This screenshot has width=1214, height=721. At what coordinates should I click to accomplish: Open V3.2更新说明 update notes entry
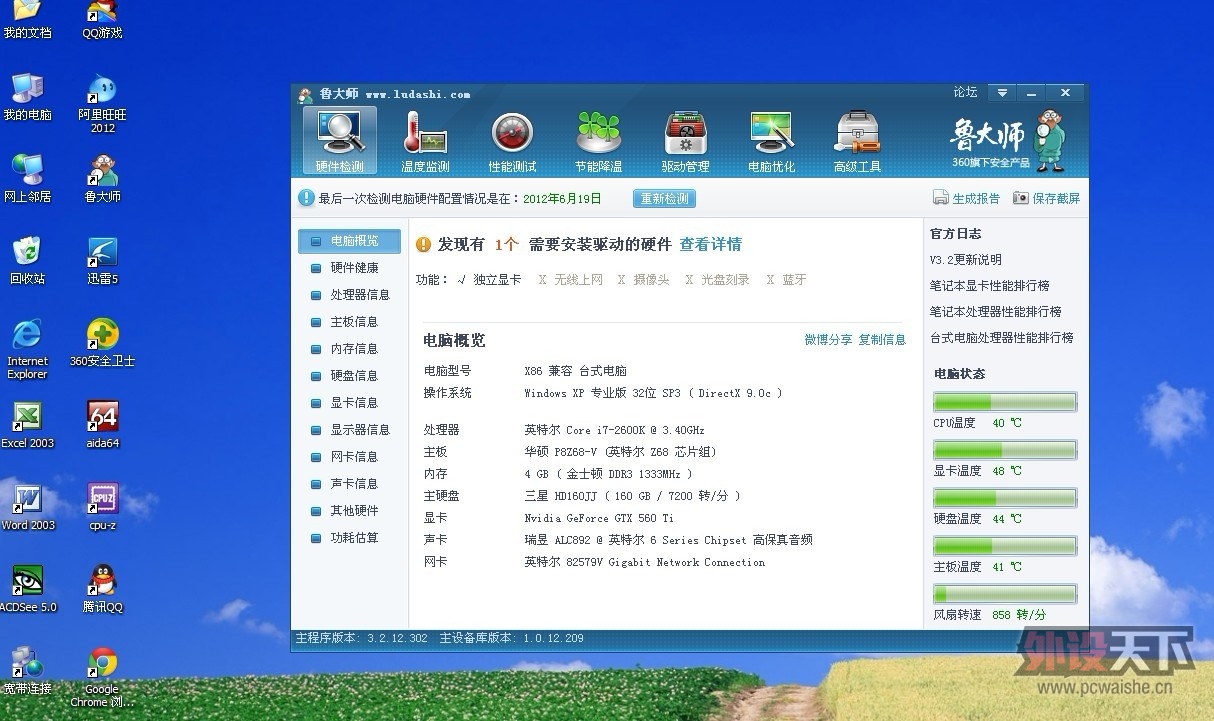click(965, 260)
